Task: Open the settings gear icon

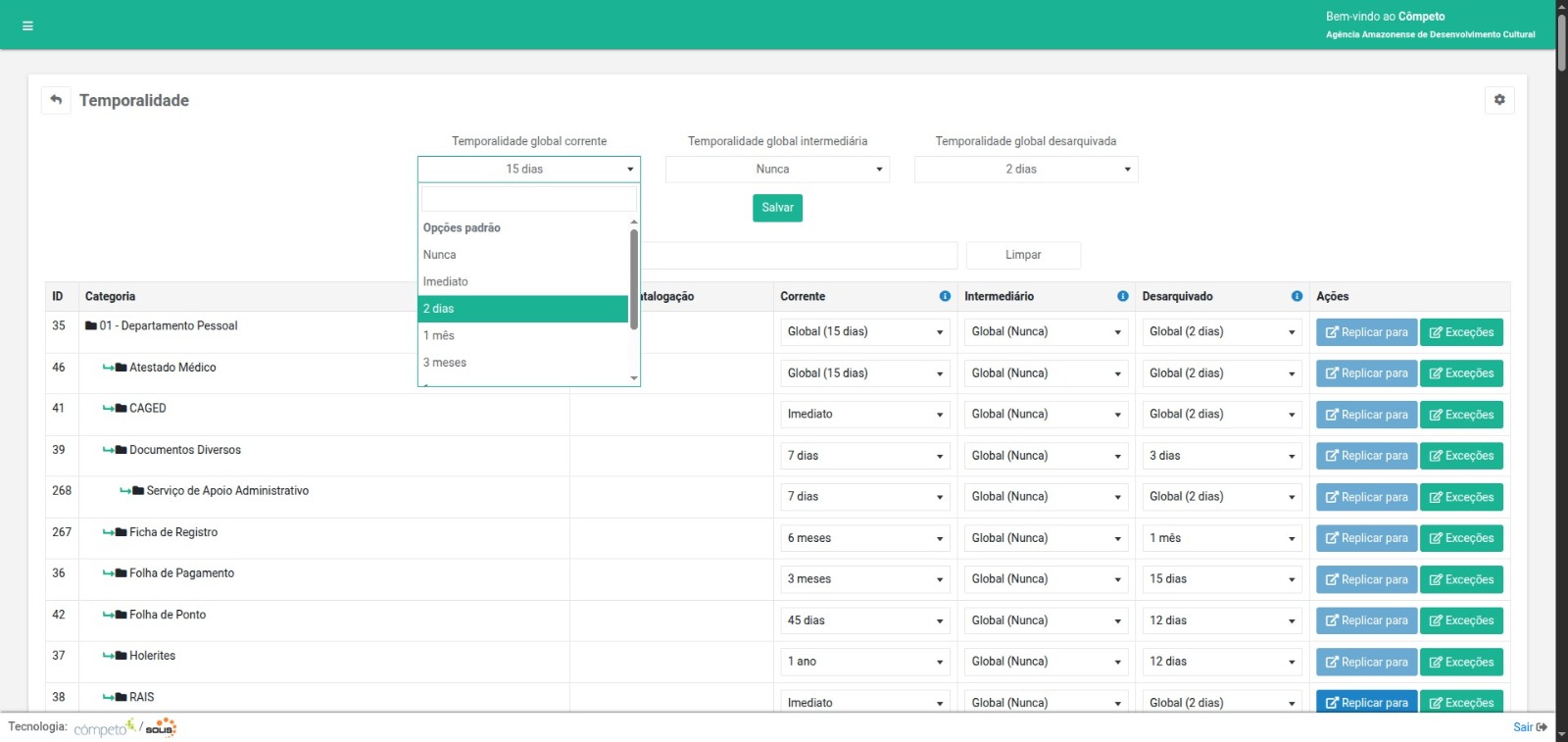Action: [1499, 100]
